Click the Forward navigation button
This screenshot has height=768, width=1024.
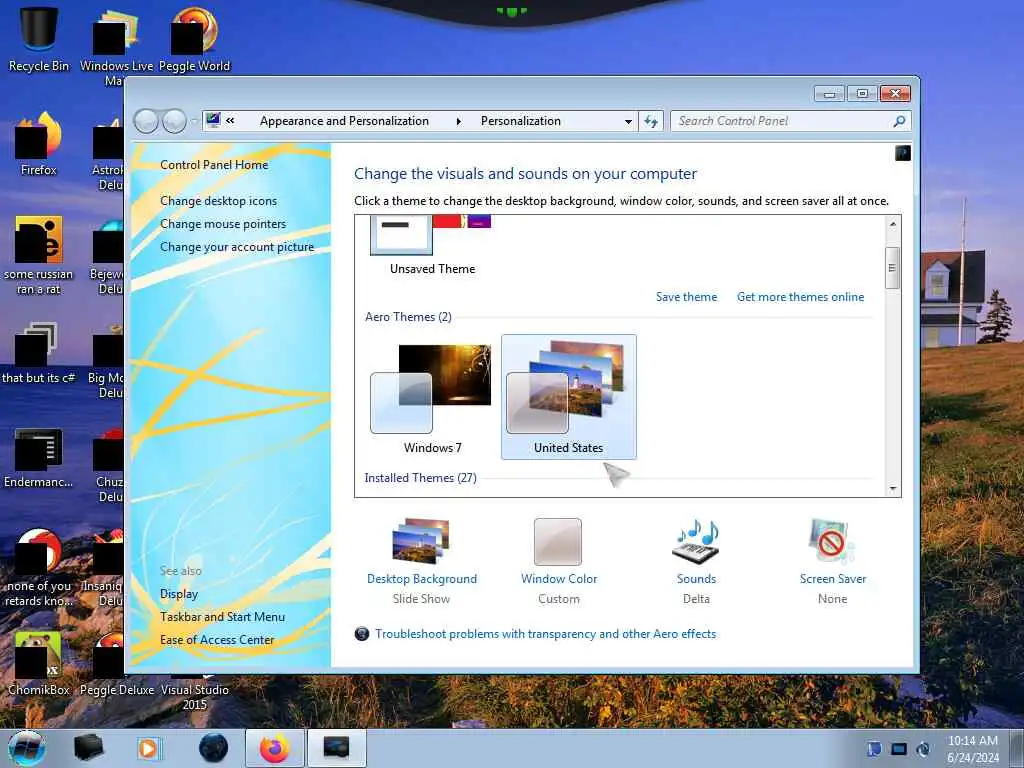[174, 121]
